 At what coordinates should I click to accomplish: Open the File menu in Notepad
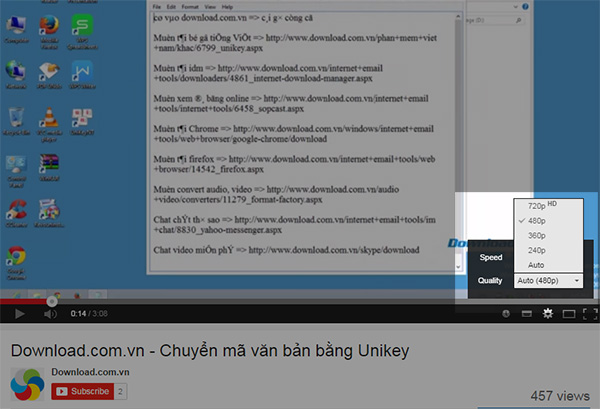(157, 7)
